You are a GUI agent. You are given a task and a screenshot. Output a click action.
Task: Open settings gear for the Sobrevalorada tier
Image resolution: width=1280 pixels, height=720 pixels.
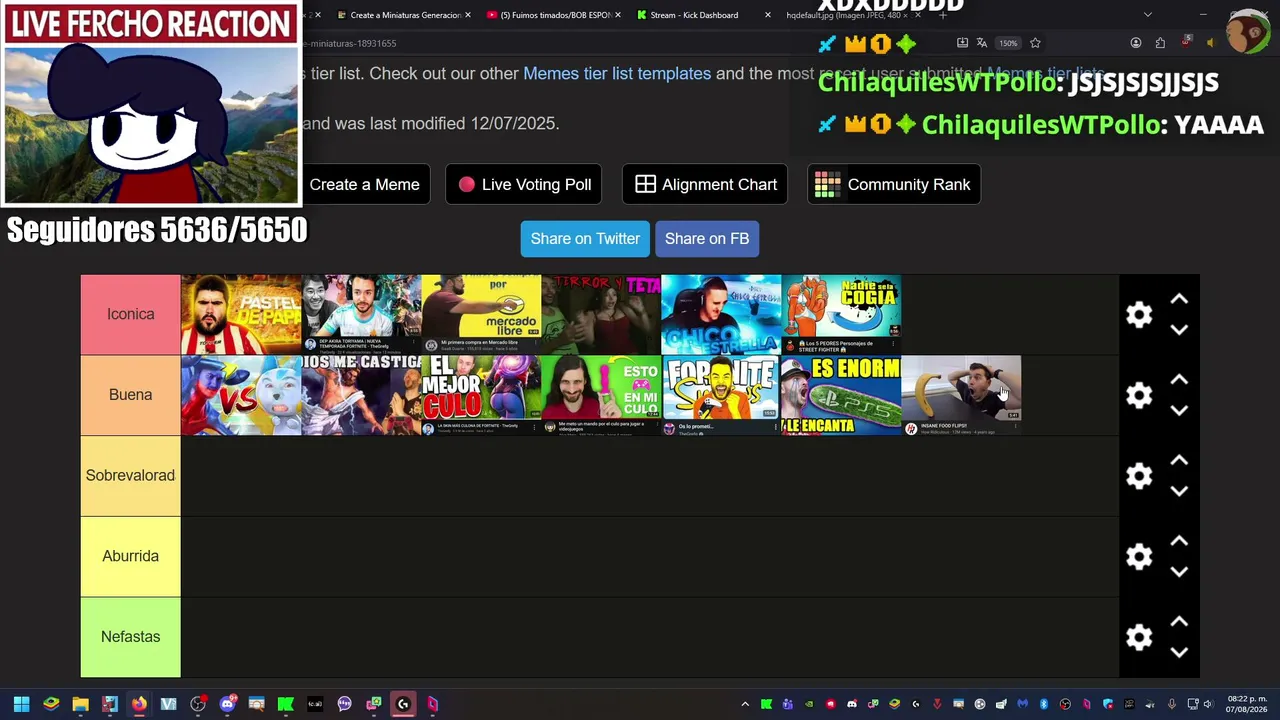(x=1139, y=476)
